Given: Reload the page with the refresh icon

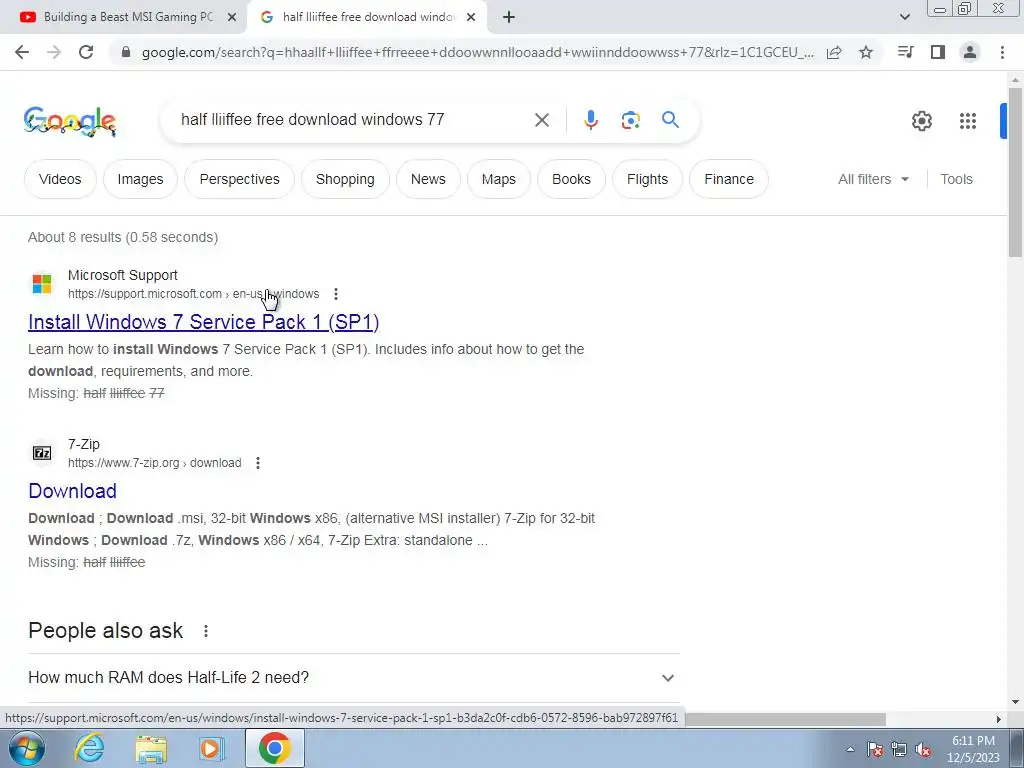Looking at the screenshot, I should click(x=86, y=52).
